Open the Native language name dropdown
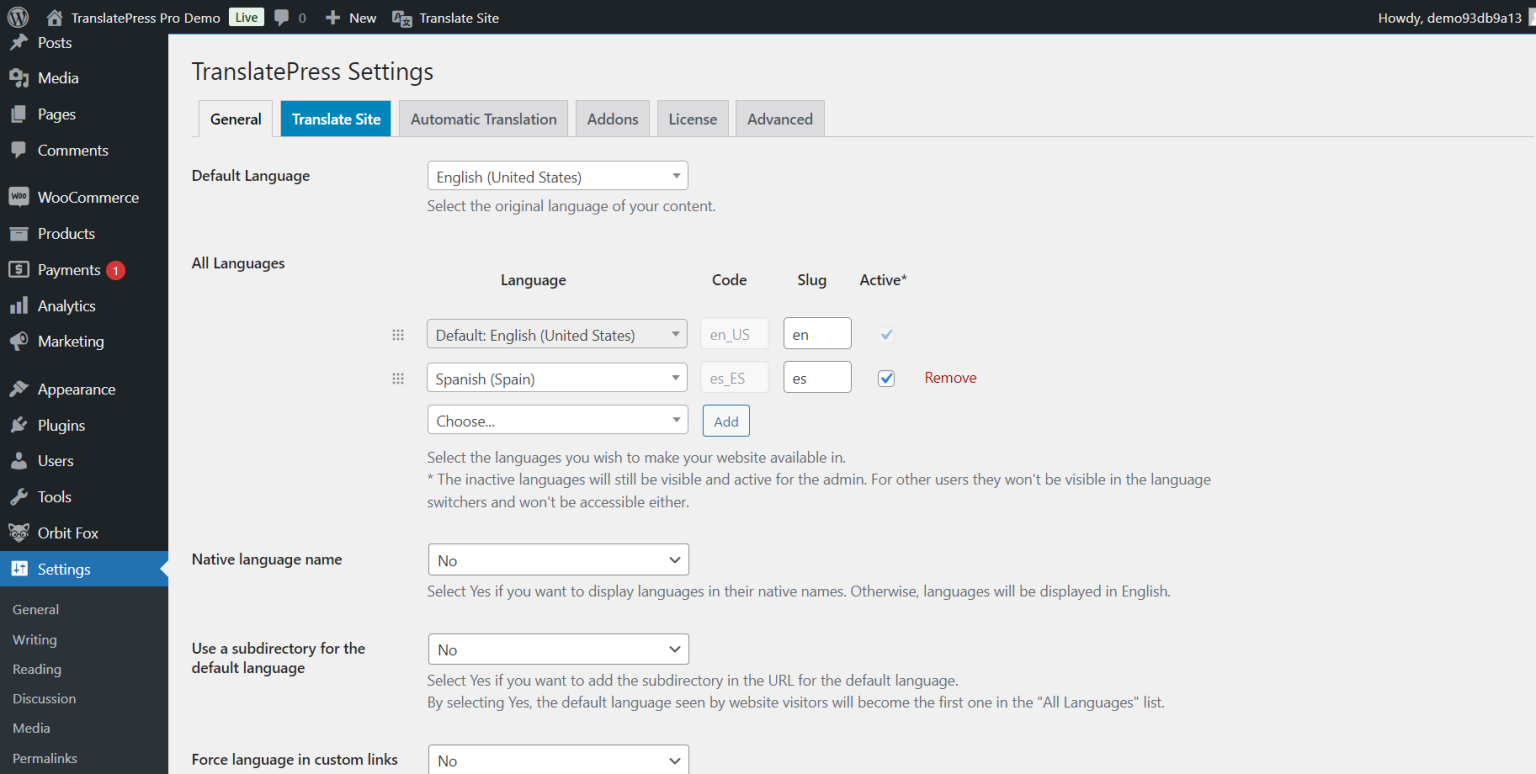The height and width of the screenshot is (774, 1536). [558, 559]
